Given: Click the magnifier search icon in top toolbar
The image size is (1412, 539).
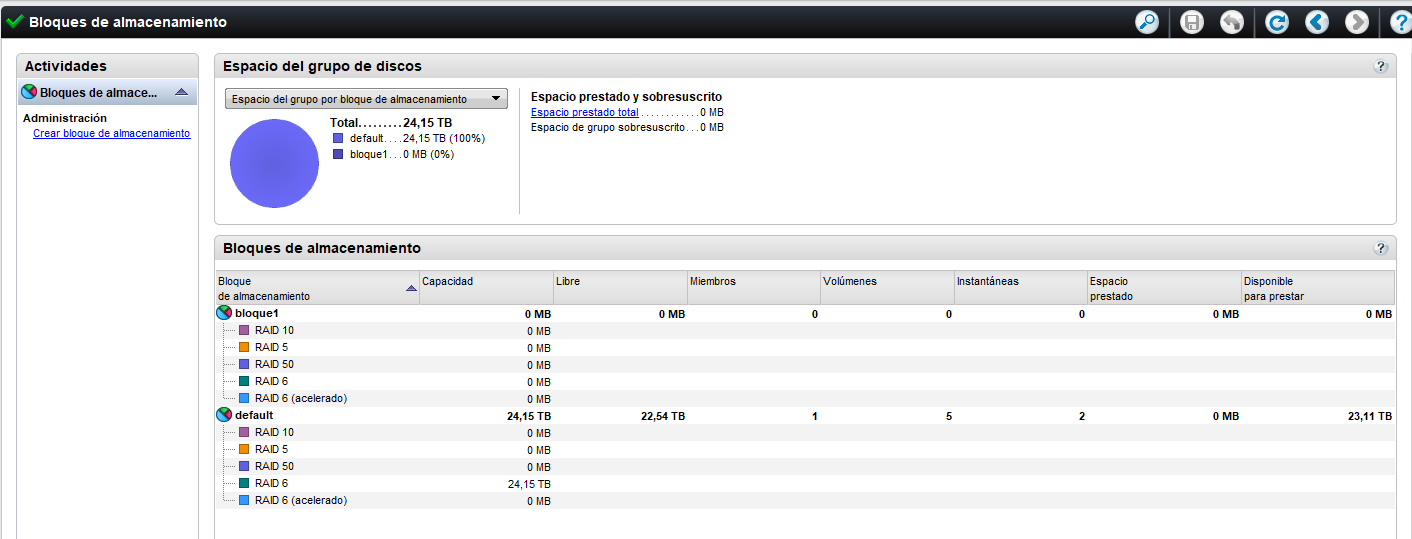Looking at the screenshot, I should pyautogui.click(x=1147, y=22).
